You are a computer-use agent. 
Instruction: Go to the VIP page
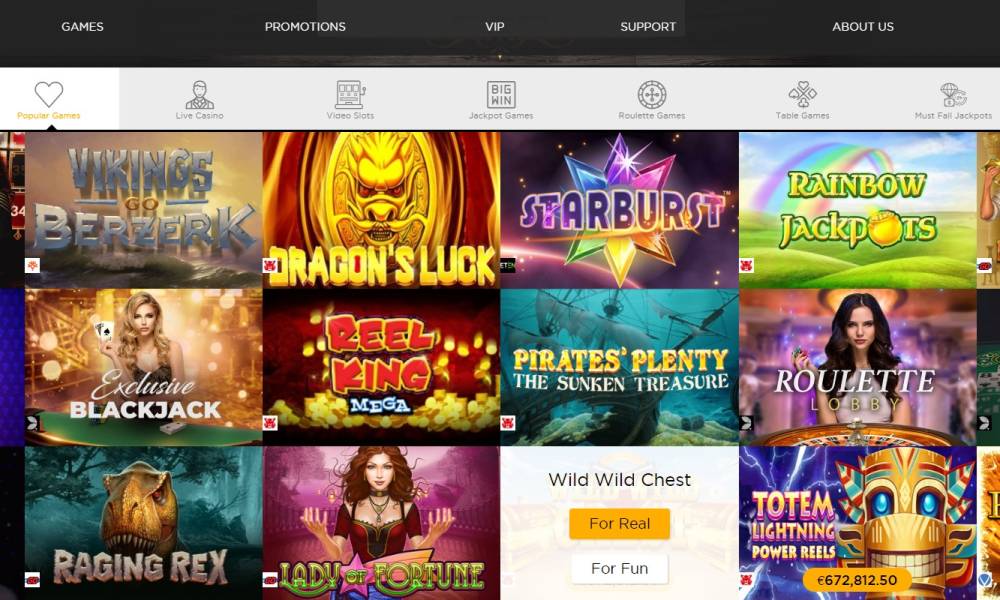coord(494,27)
